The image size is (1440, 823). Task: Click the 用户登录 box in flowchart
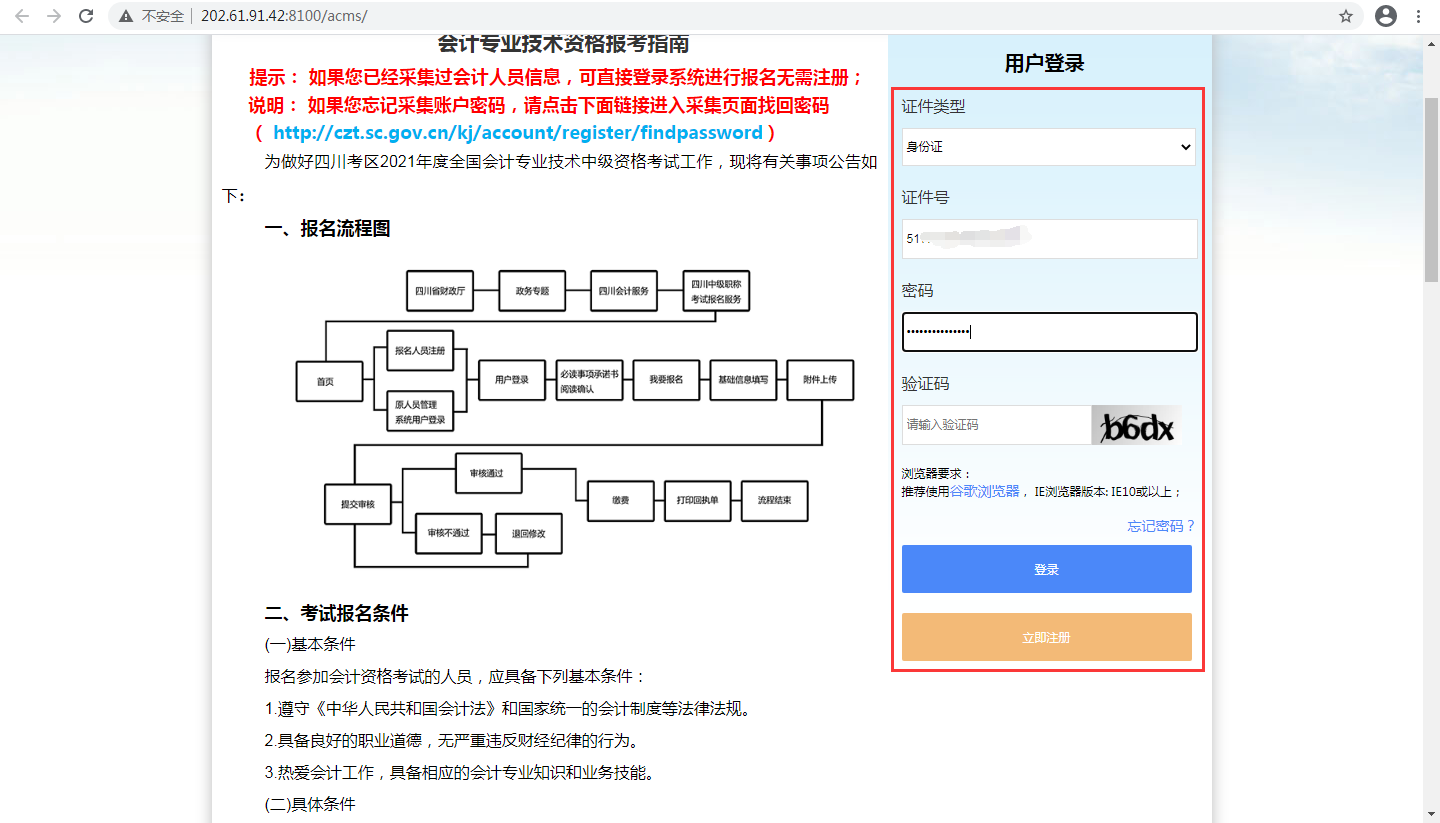[x=512, y=380]
